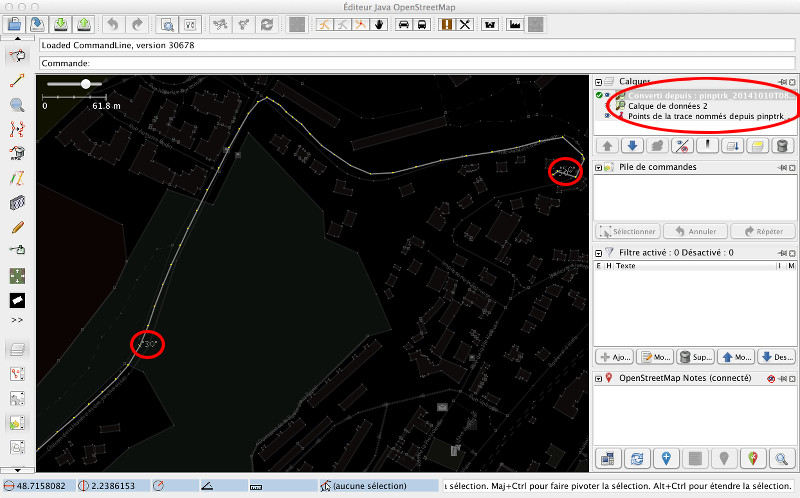Toggle visibility eye of Converti depuis layer
Image resolution: width=800 pixels, height=498 pixels.
pos(607,95)
